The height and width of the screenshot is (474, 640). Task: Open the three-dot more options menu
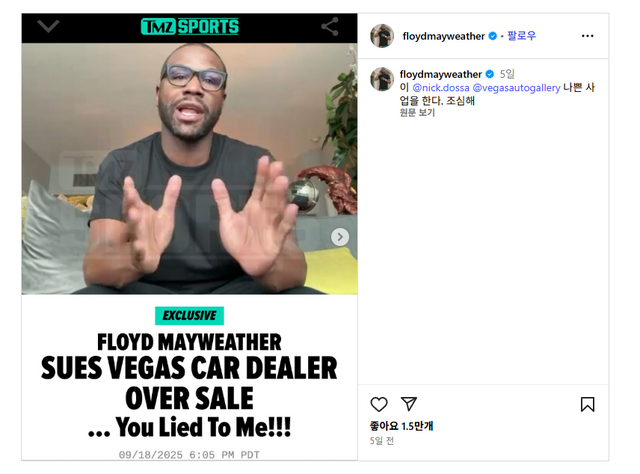[587, 36]
